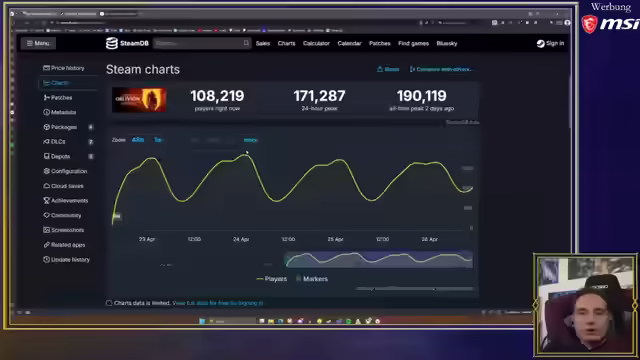The image size is (640, 360).
Task: Open Achievements in sidebar
Action: (x=66, y=200)
